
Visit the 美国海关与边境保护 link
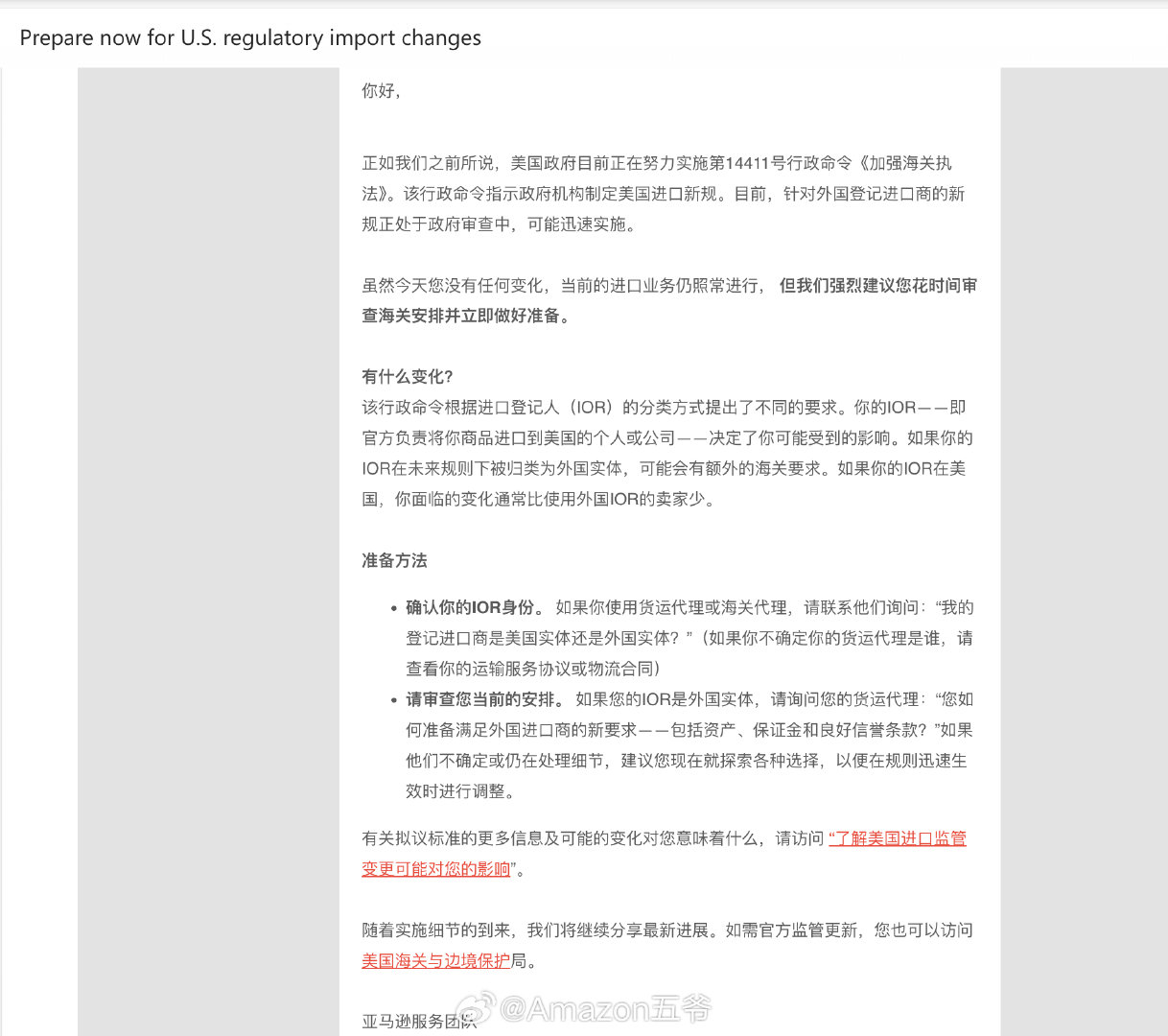click(436, 961)
